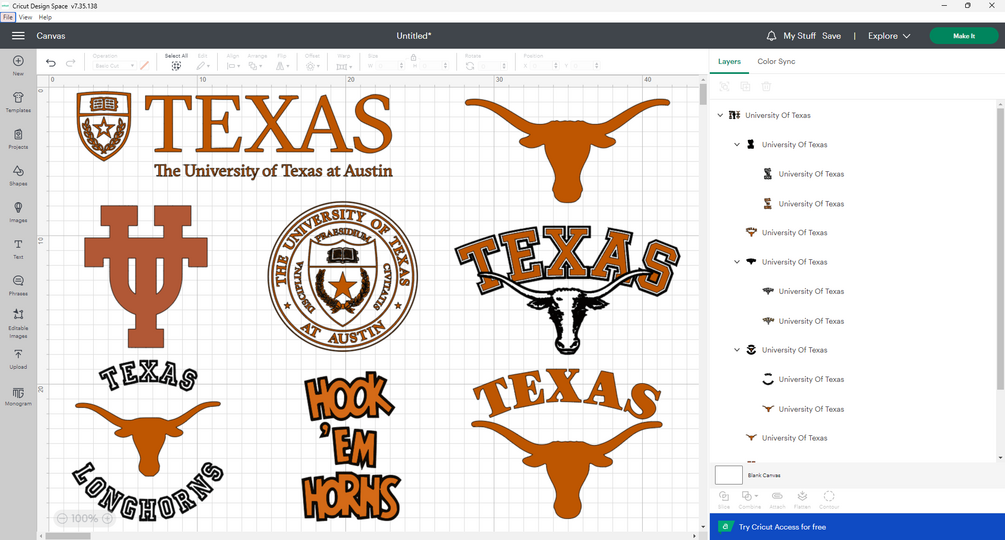Click the Rotate angle input field
1005x540 pixels.
(x=492, y=66)
